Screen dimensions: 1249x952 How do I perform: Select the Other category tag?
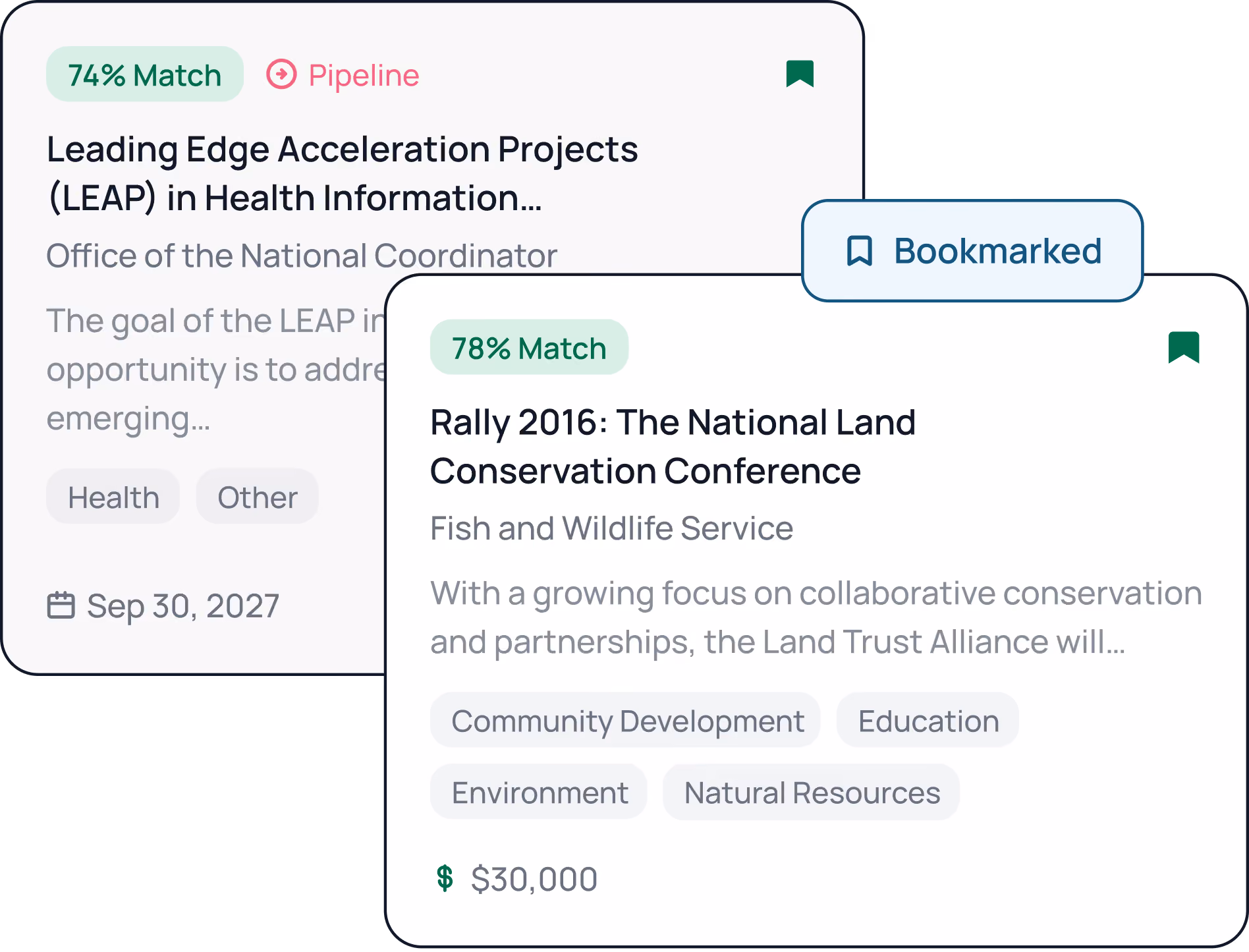pyautogui.click(x=258, y=497)
